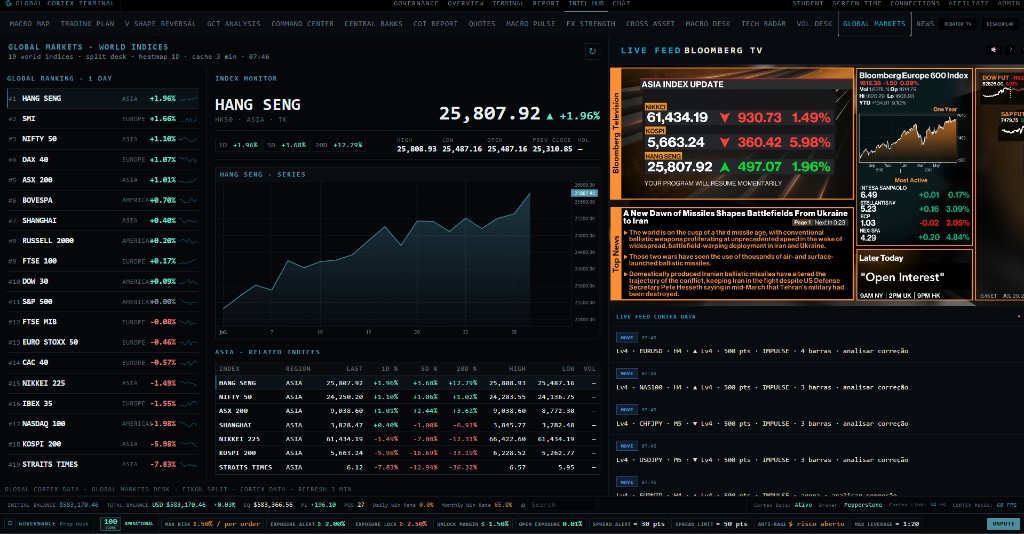Screen dimensions: 1024x534
Task: Select DOW 30 ranking row
Action: point(102,281)
